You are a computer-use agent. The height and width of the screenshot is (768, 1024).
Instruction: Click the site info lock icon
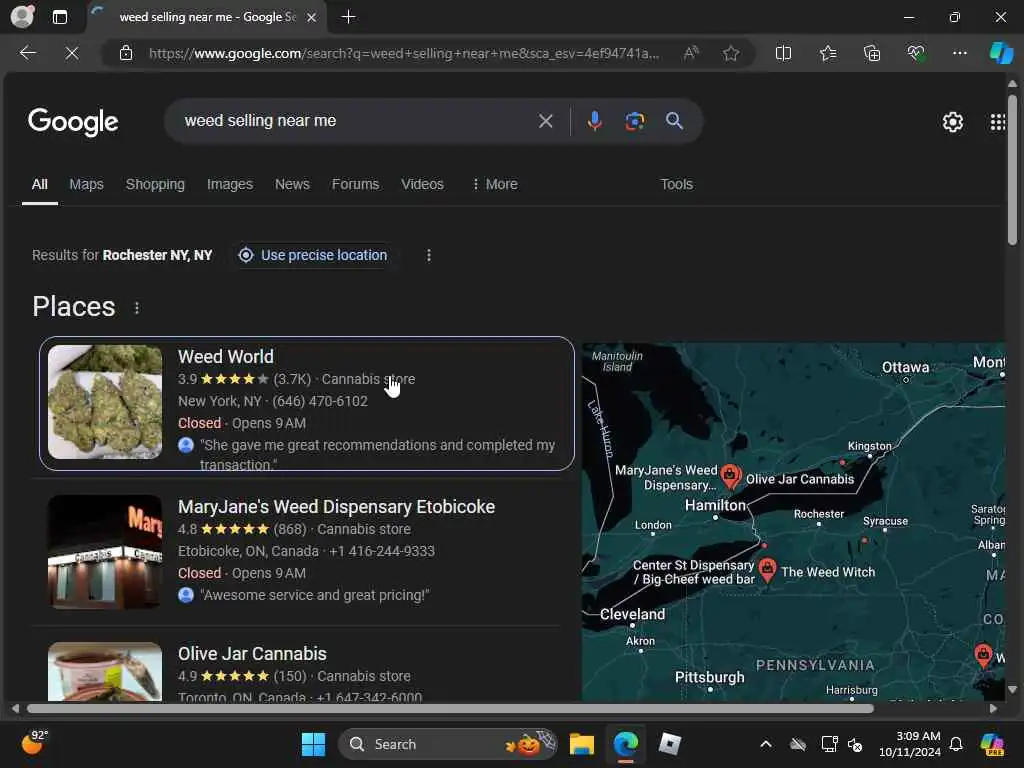(x=126, y=53)
